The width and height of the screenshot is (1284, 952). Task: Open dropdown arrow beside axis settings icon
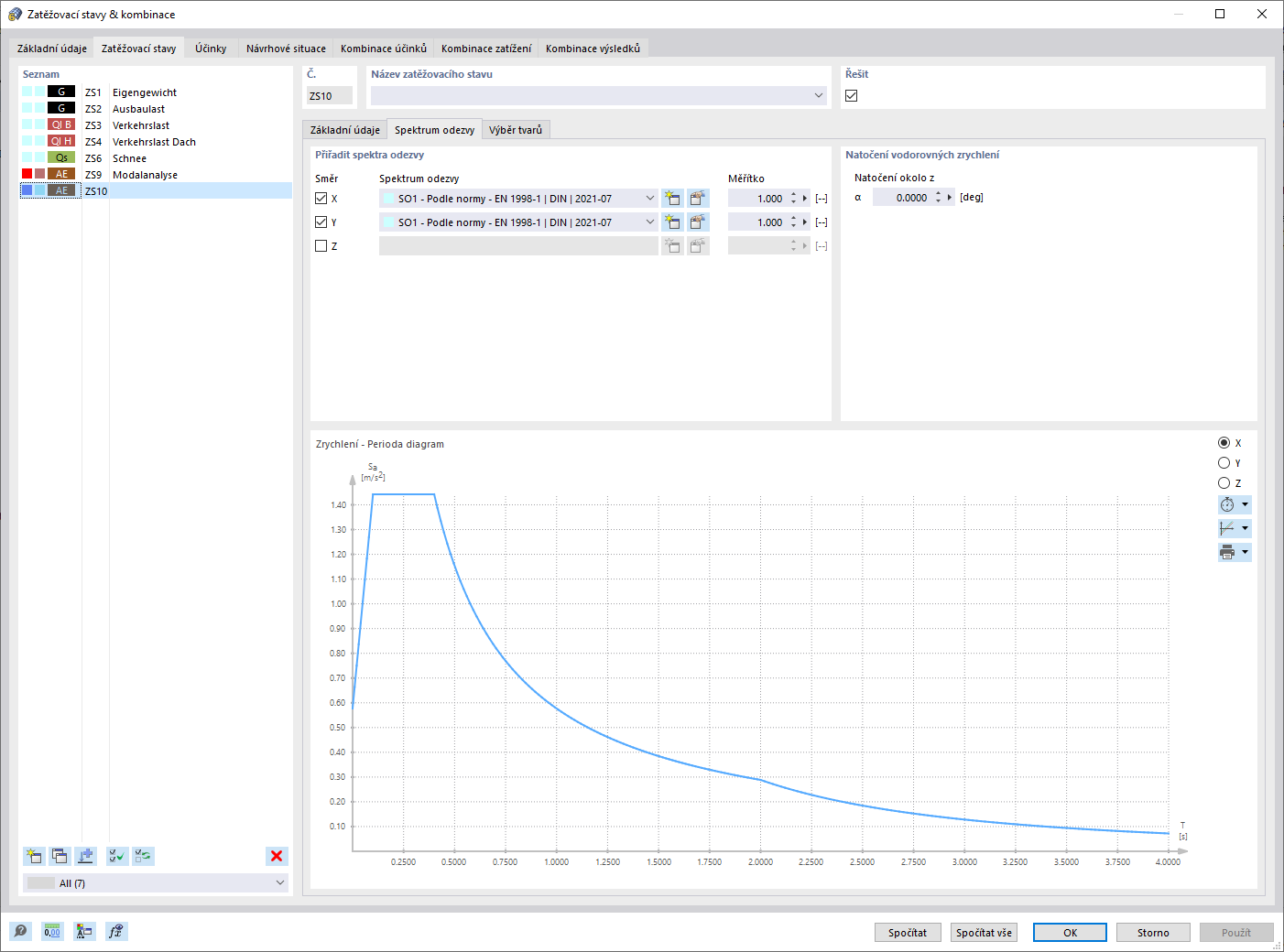pyautogui.click(x=1245, y=528)
